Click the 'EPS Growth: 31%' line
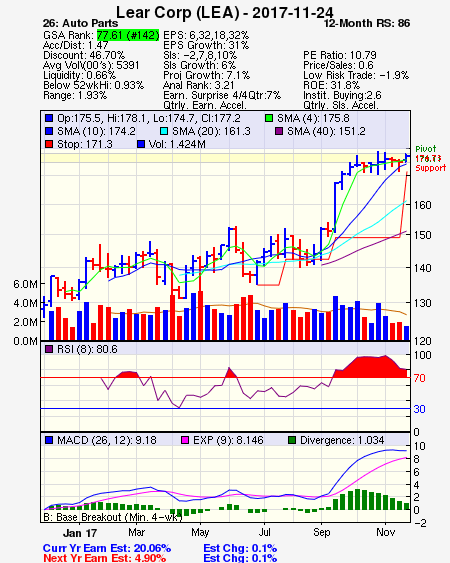 pos(206,45)
